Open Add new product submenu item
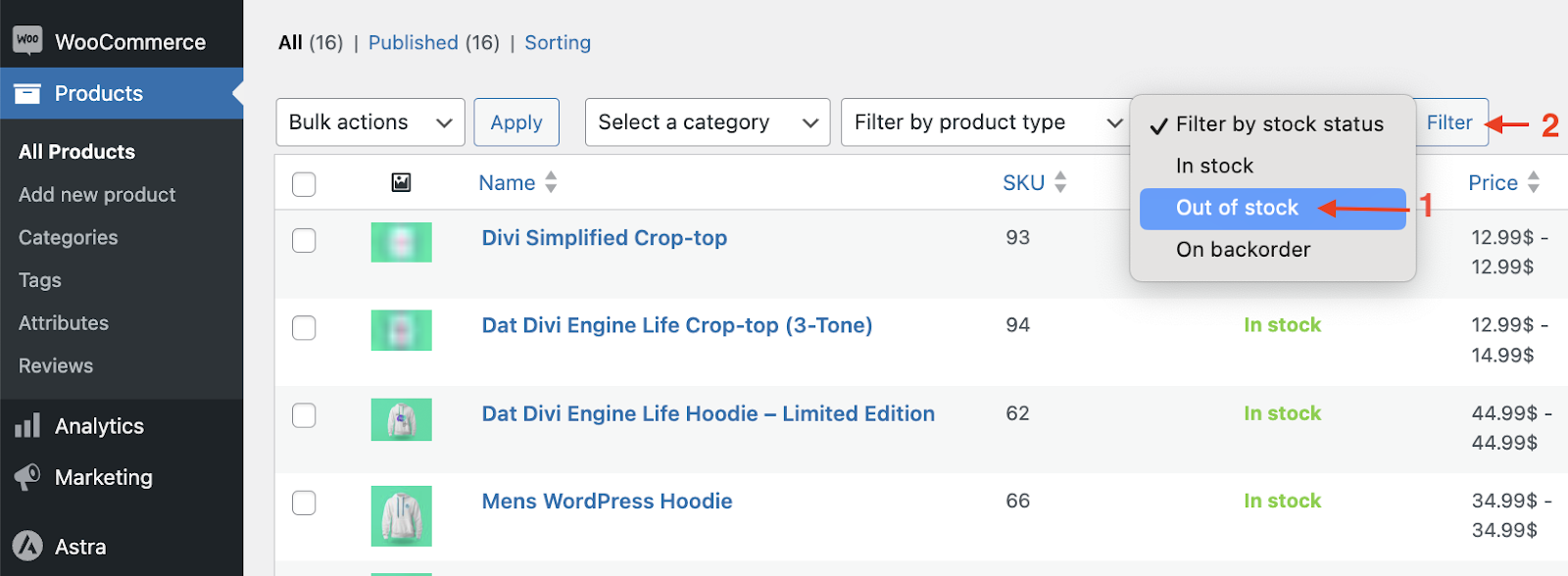Image resolution: width=1568 pixels, height=576 pixels. click(x=97, y=195)
